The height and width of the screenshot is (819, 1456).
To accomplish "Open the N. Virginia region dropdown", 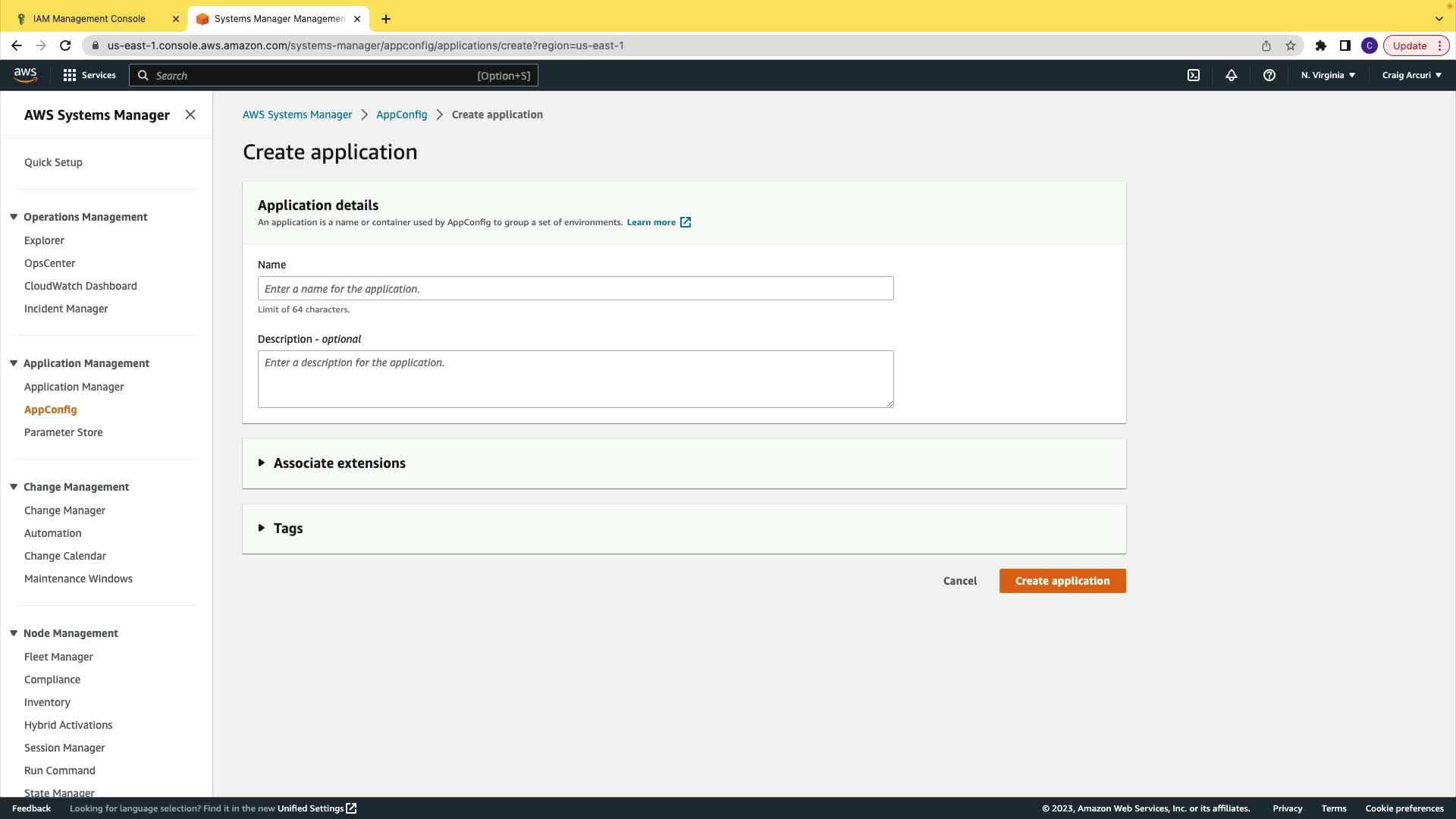I will 1328,75.
